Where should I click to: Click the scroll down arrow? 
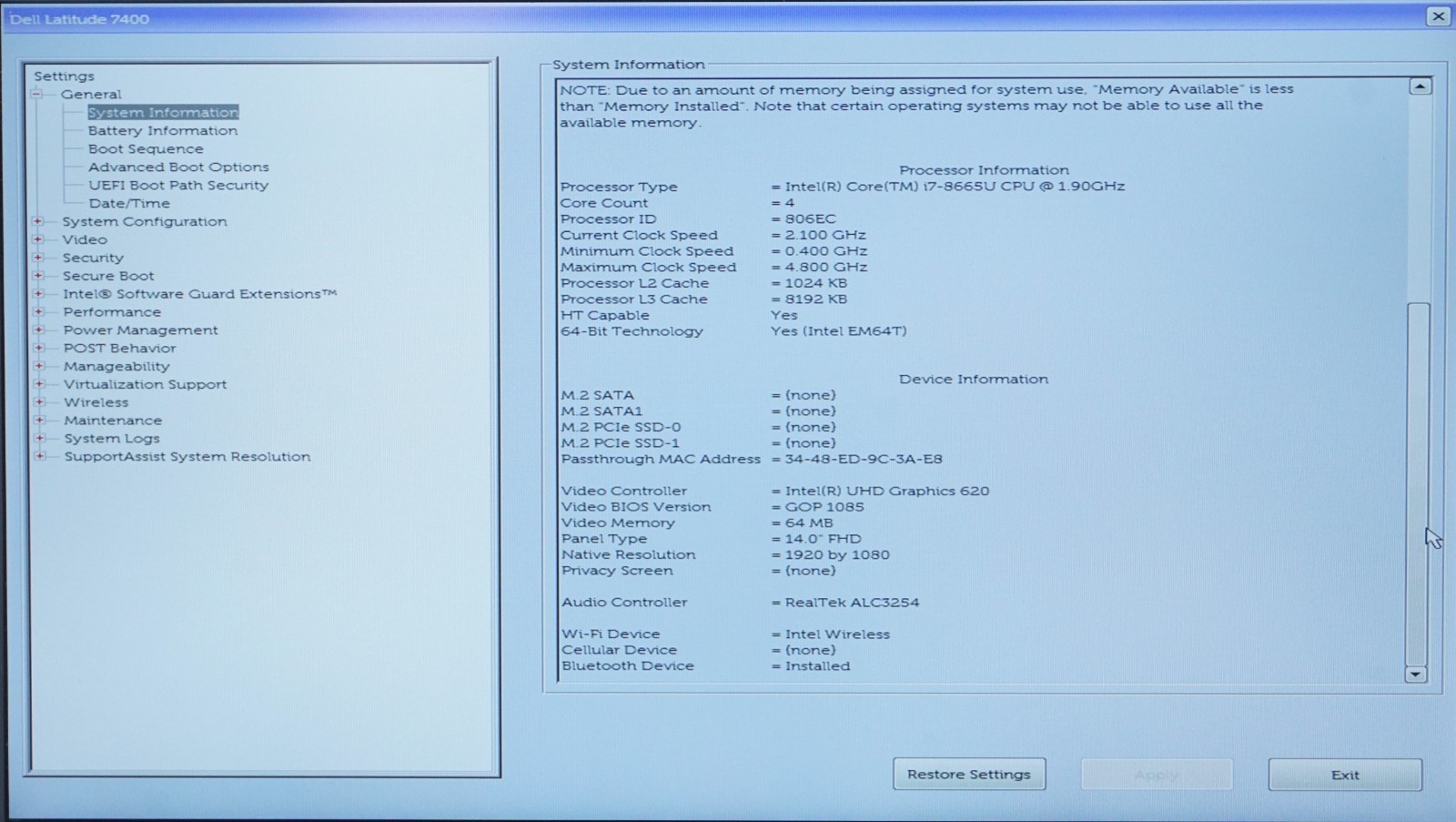(x=1416, y=675)
